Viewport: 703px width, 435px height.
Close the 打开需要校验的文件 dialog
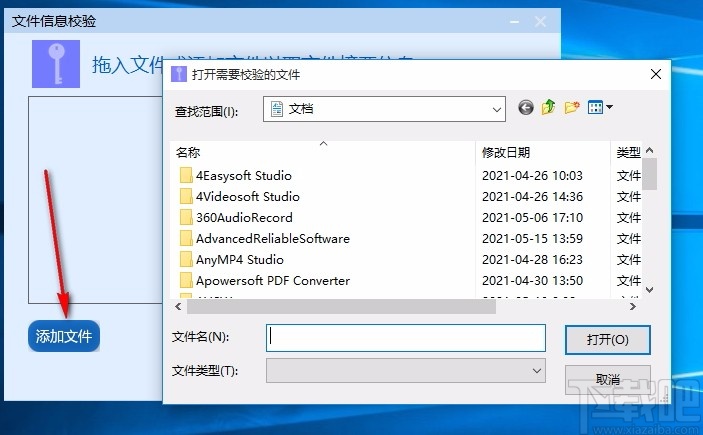[x=656, y=74]
